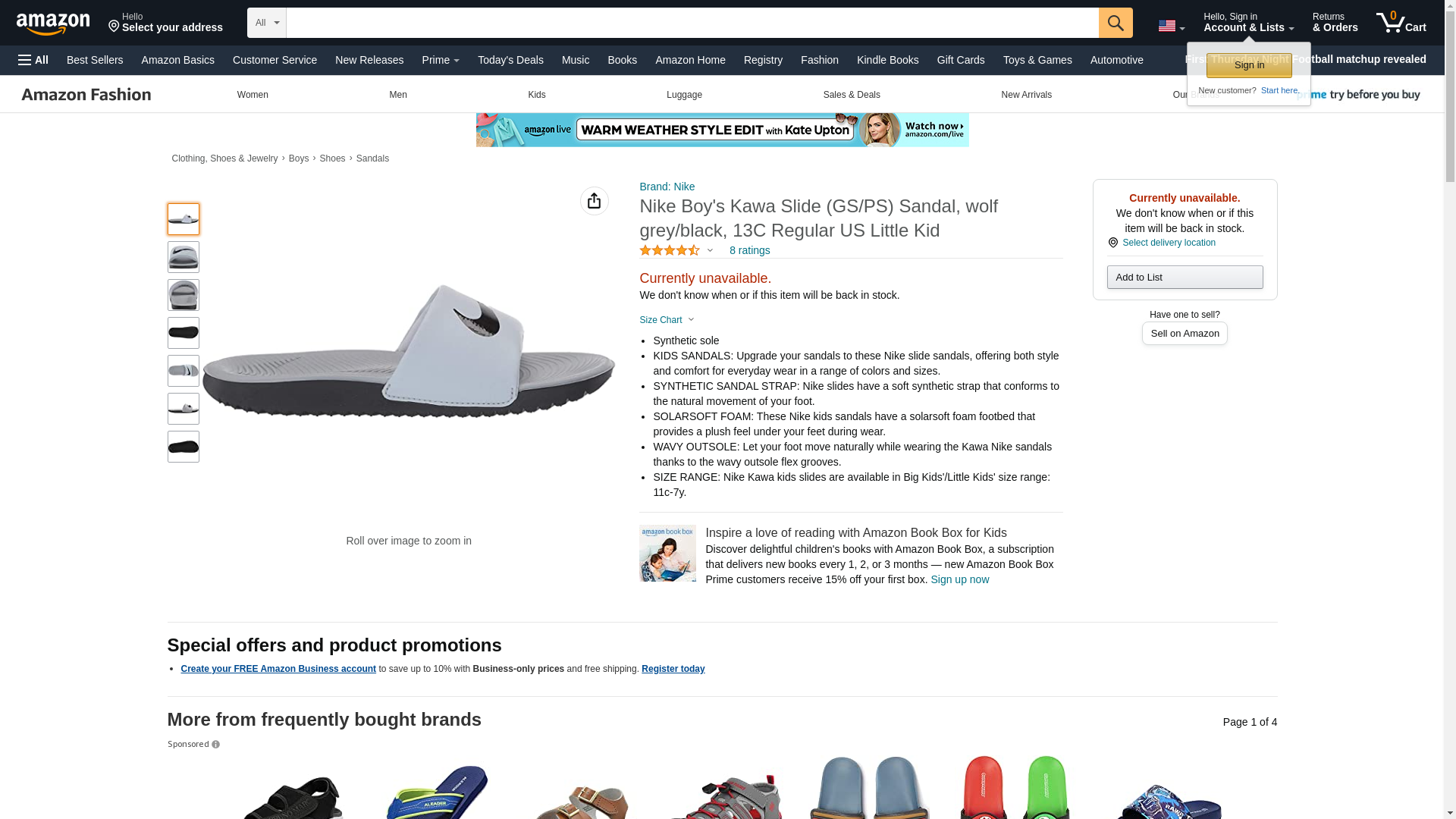Open Today's Deals menu item
This screenshot has width=1456, height=819.
(x=510, y=60)
